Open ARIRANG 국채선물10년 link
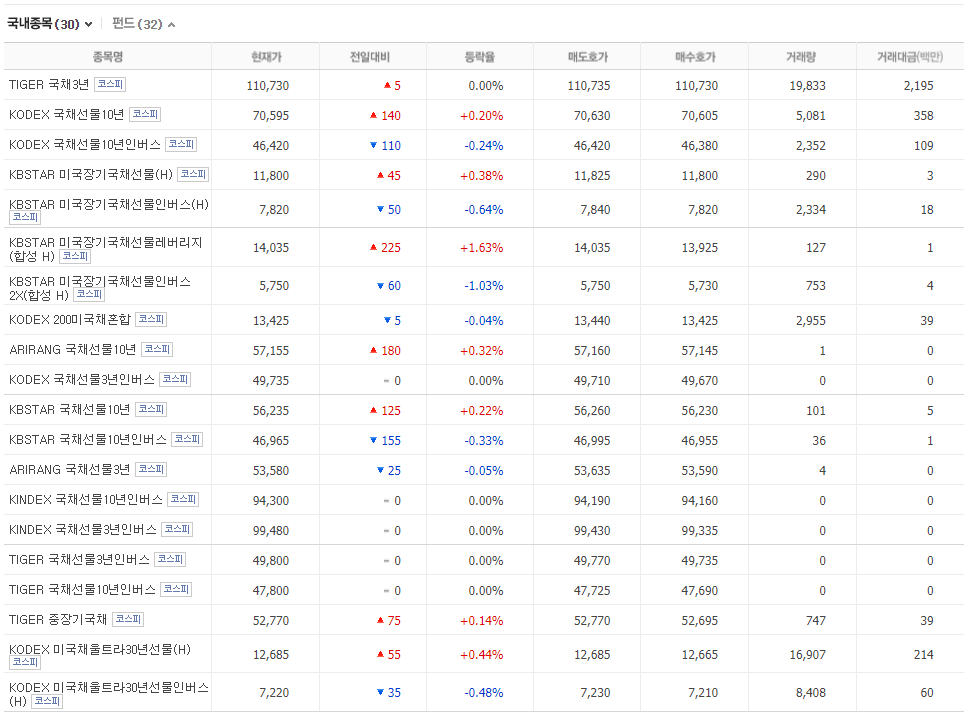Screen dimensions: 973x724 73,350
